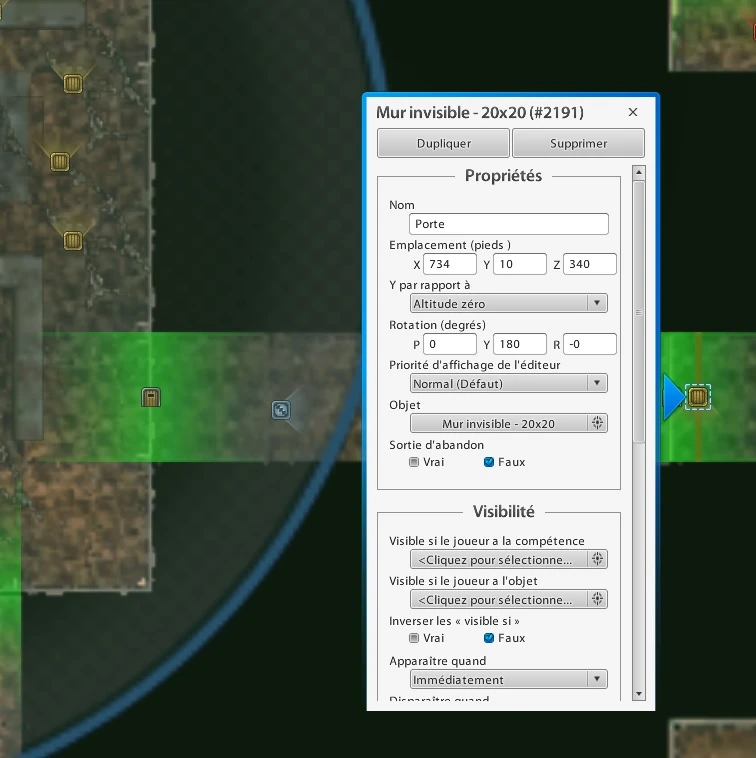
Task: Select the topmost yellow light marker
Action: [x=73, y=84]
